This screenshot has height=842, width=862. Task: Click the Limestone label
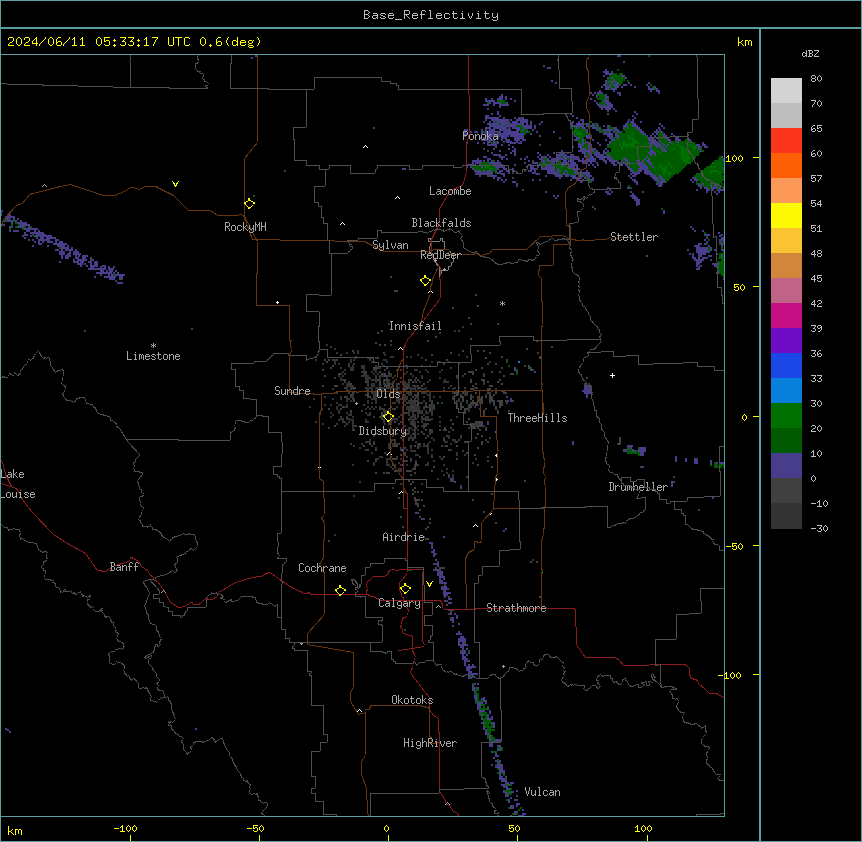(153, 356)
